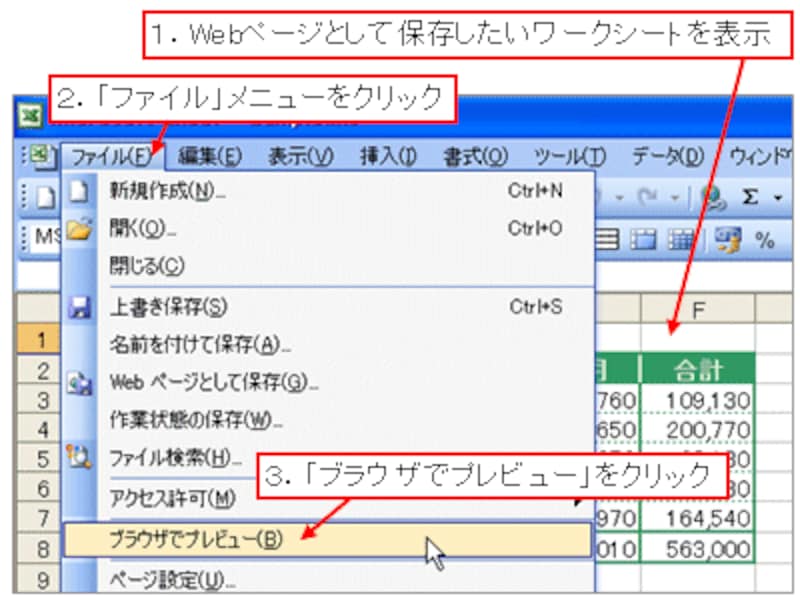Click the new document icon in File menu
Image resolution: width=800 pixels, height=600 pixels.
click(79, 192)
